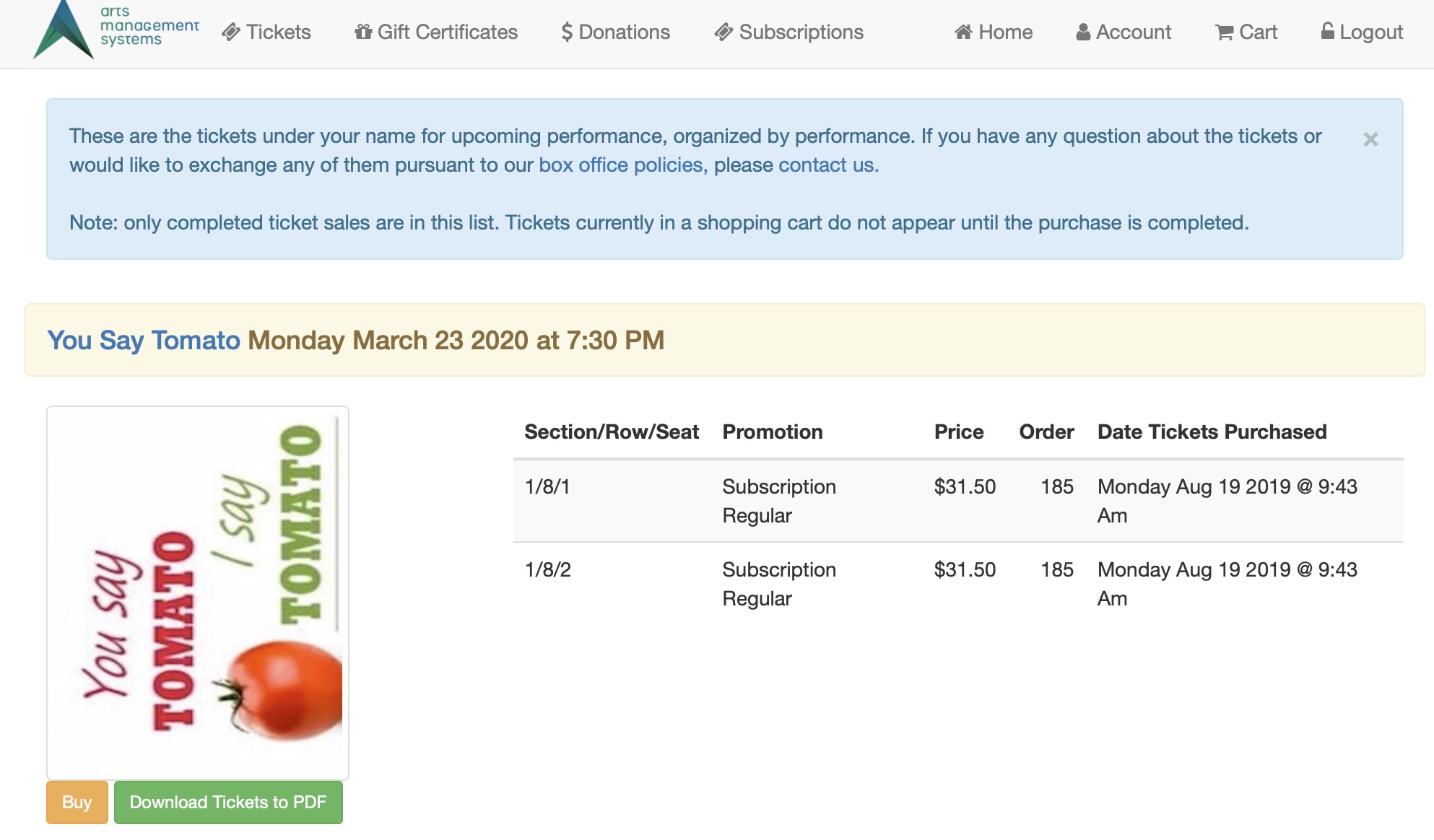
Task: Click the Arts Management Systems logo
Action: tap(116, 30)
